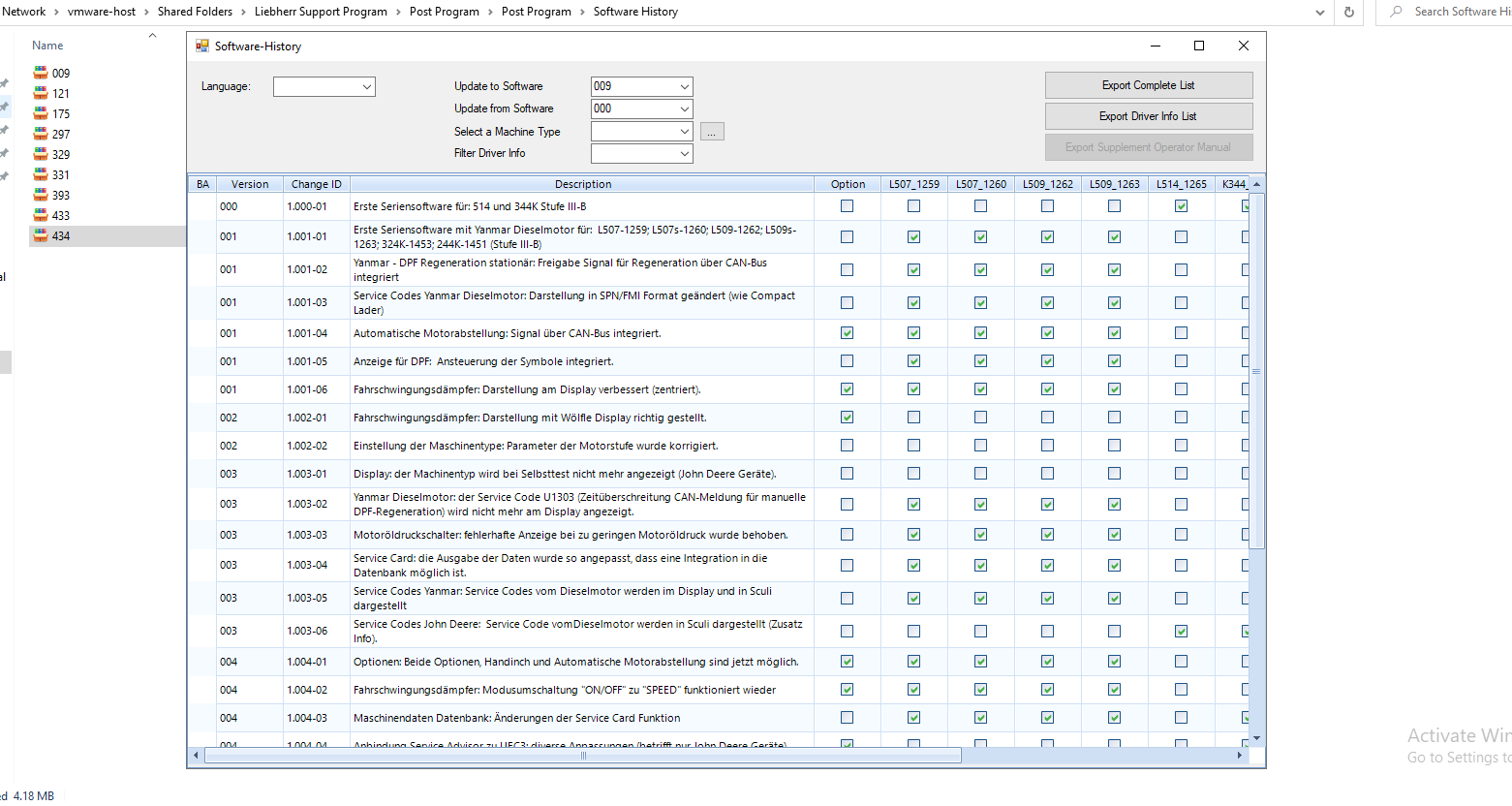Open the Filter Driver Info dropdown
The image size is (1512, 806).
pyautogui.click(x=684, y=153)
